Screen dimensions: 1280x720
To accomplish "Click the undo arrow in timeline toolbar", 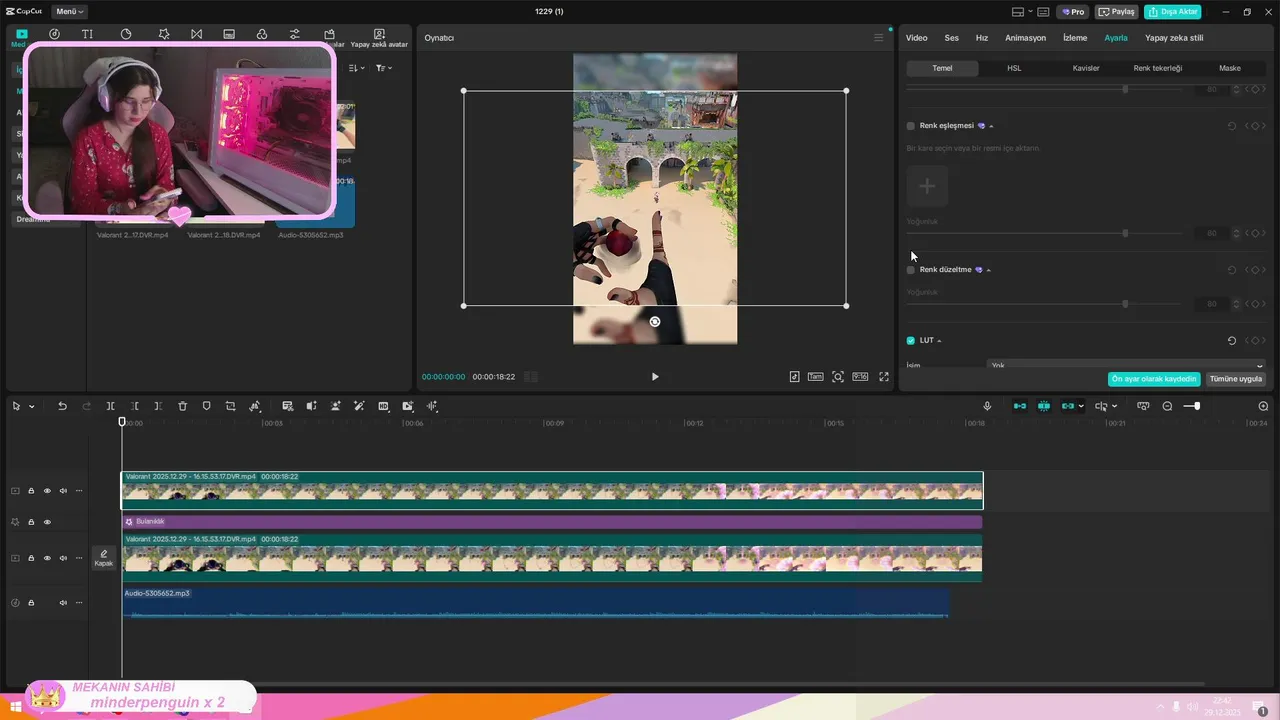I will pos(62,406).
